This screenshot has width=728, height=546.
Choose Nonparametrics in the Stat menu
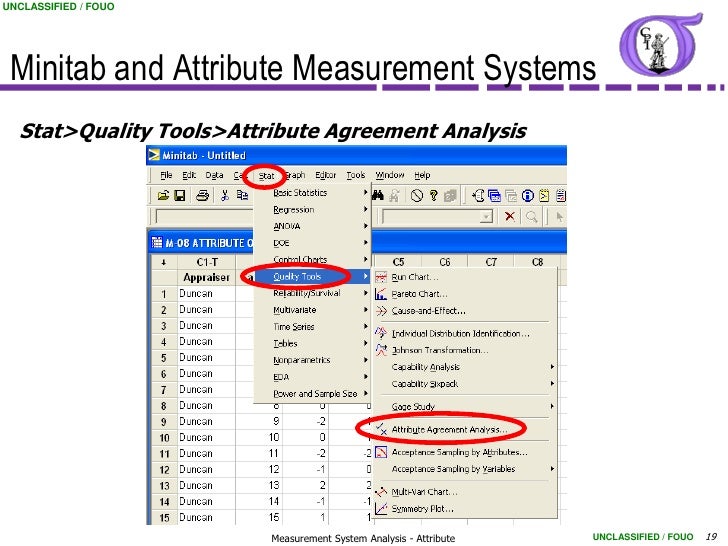coord(313,360)
